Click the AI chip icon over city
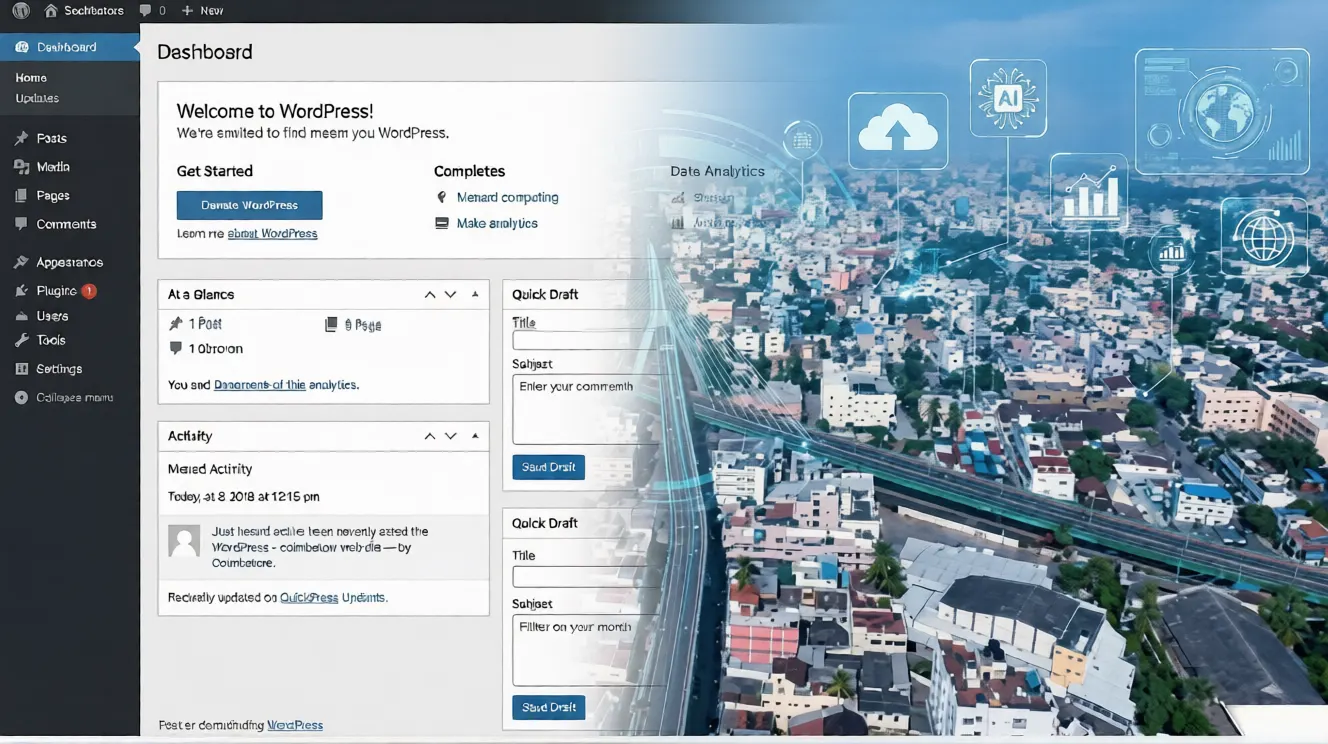The width and height of the screenshot is (1328, 744). click(1008, 98)
